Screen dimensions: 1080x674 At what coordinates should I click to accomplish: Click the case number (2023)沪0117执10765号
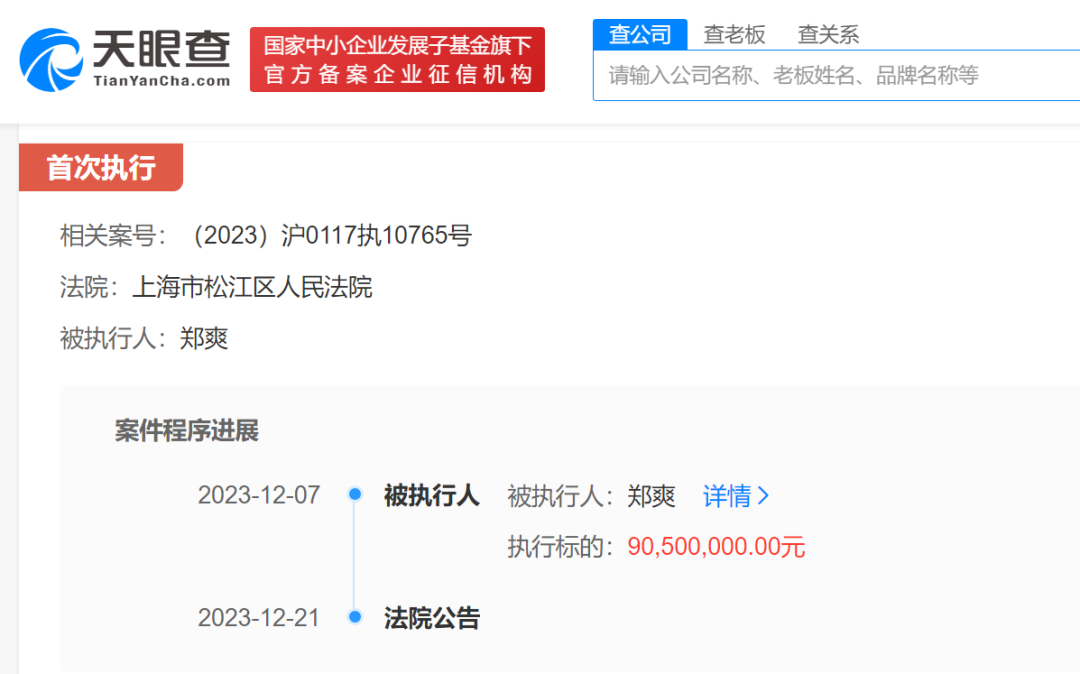coord(330,236)
